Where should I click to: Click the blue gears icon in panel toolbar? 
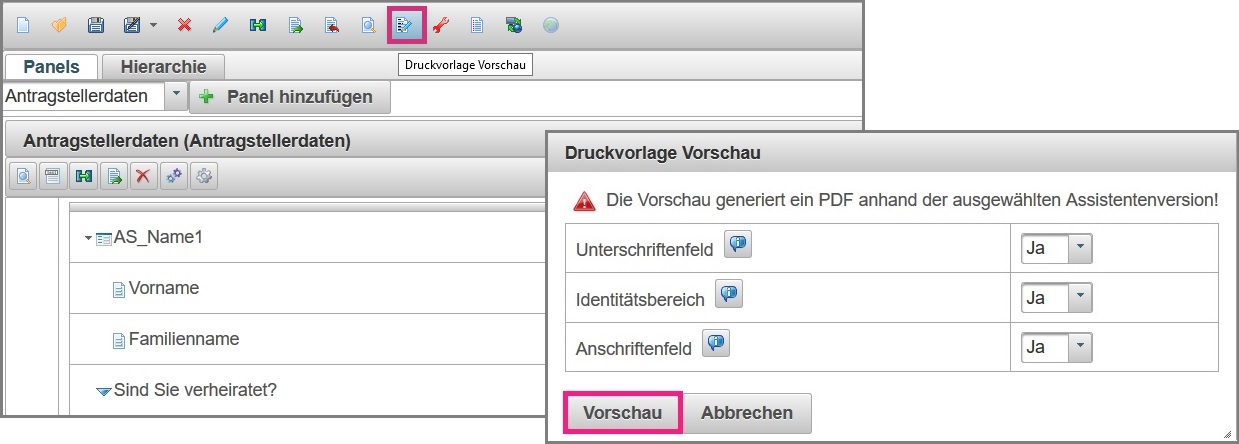point(174,176)
